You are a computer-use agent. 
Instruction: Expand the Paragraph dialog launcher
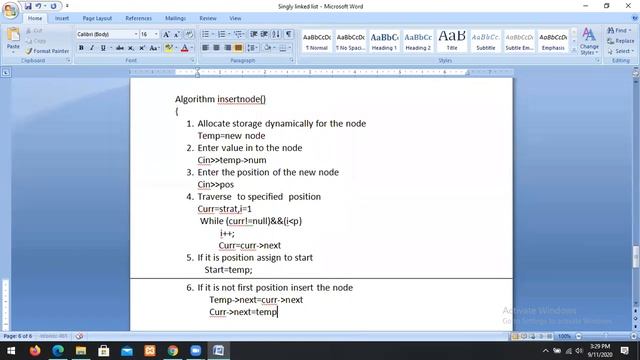[x=292, y=60]
